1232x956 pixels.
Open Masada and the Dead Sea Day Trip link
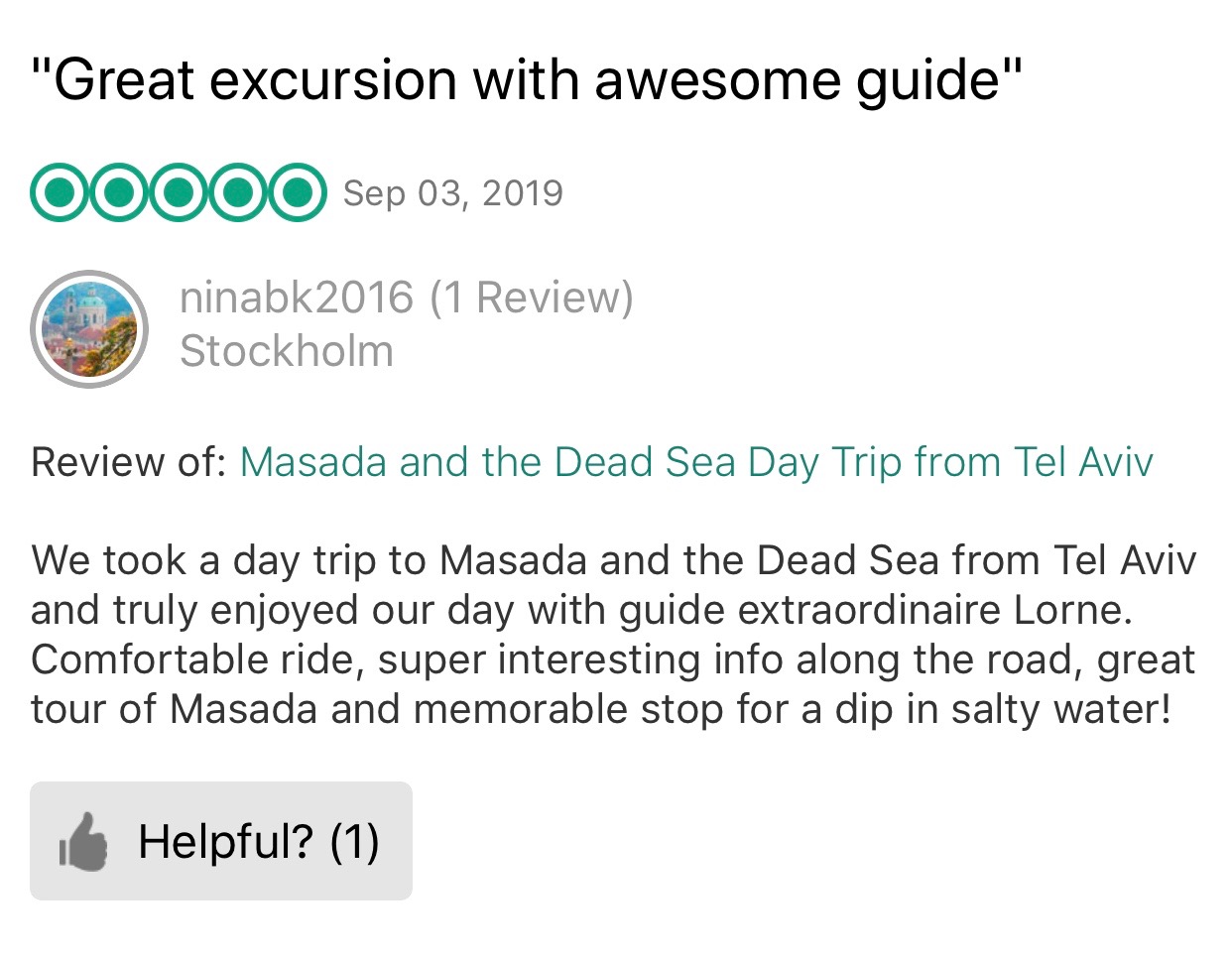pyautogui.click(x=695, y=462)
